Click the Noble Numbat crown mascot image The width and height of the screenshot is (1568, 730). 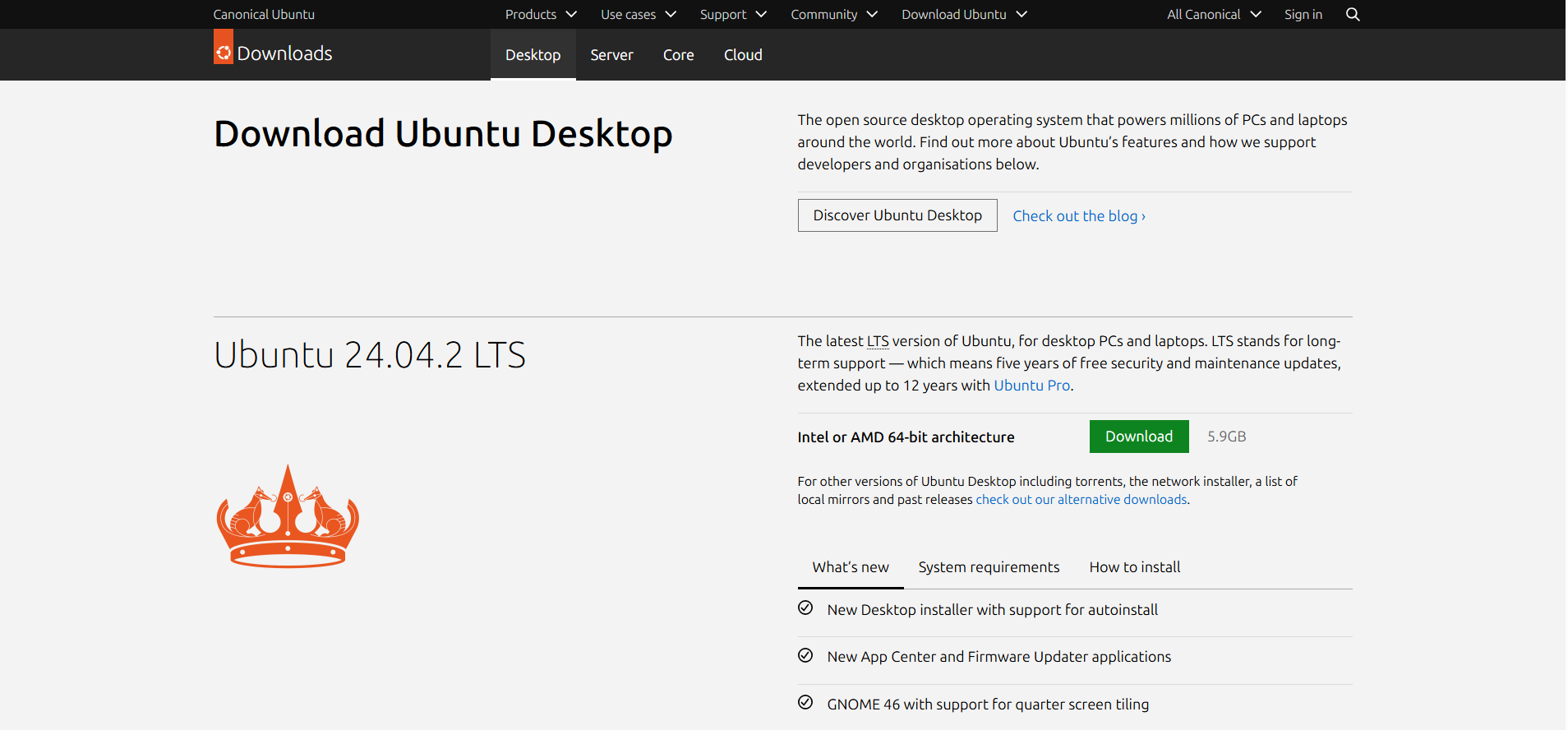point(288,515)
